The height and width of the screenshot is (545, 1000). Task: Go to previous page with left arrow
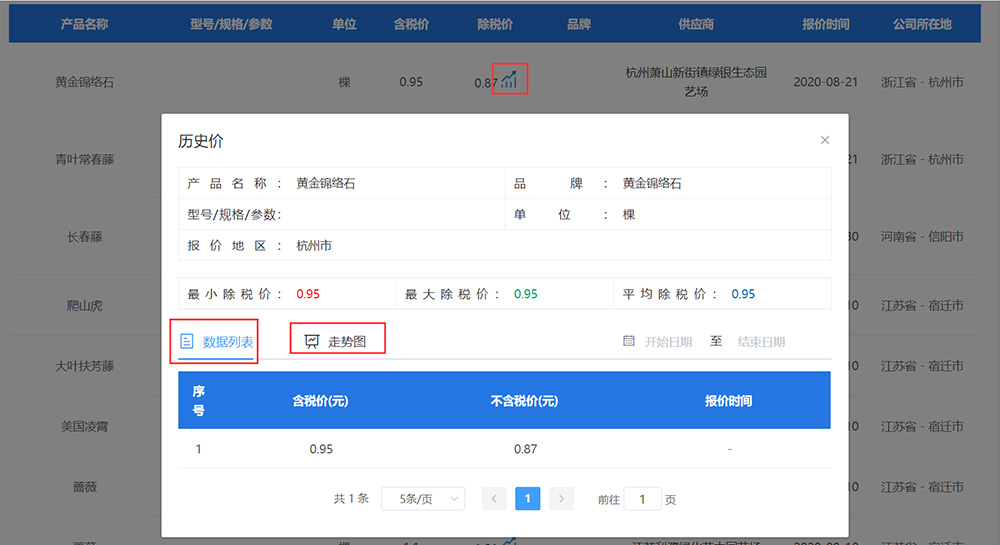coord(494,499)
